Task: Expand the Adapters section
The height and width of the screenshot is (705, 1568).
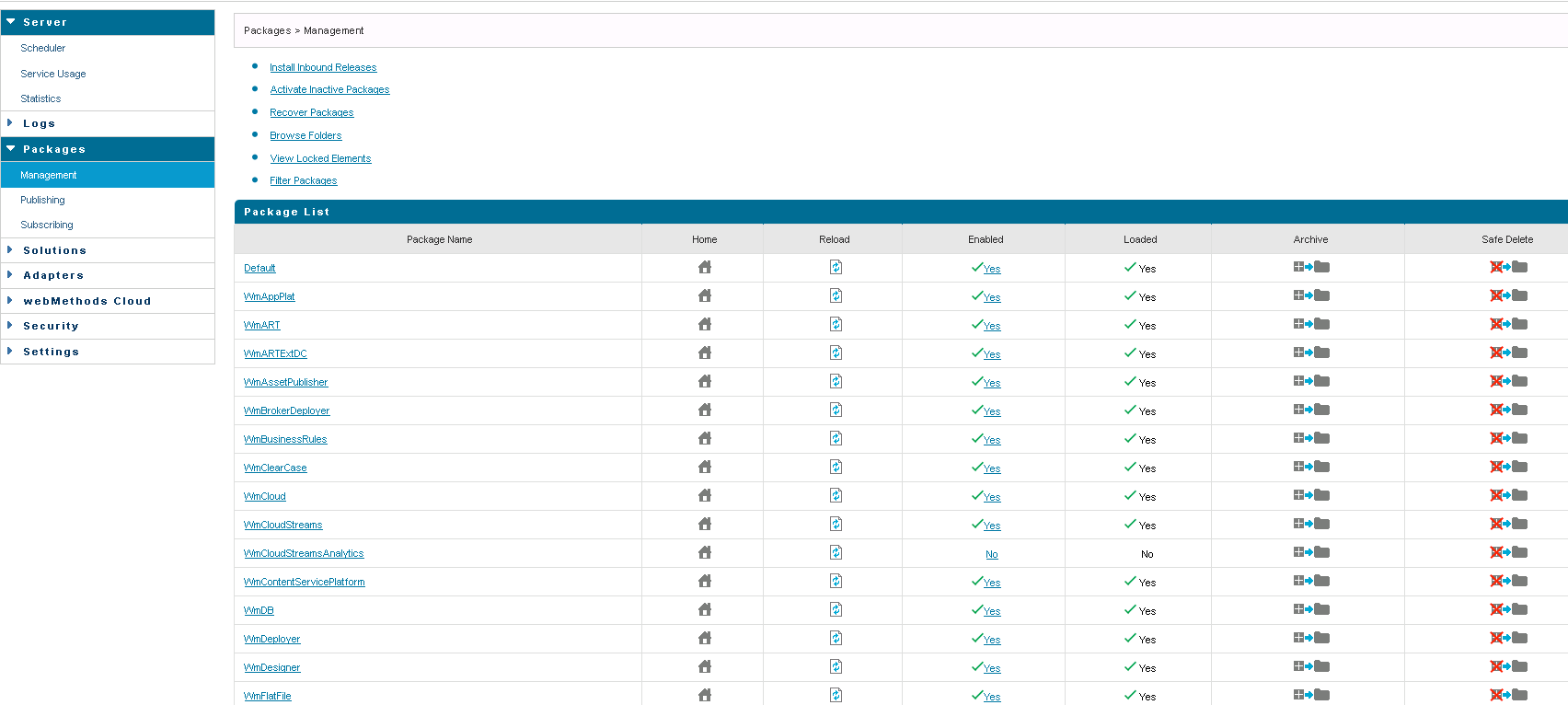Action: (108, 275)
